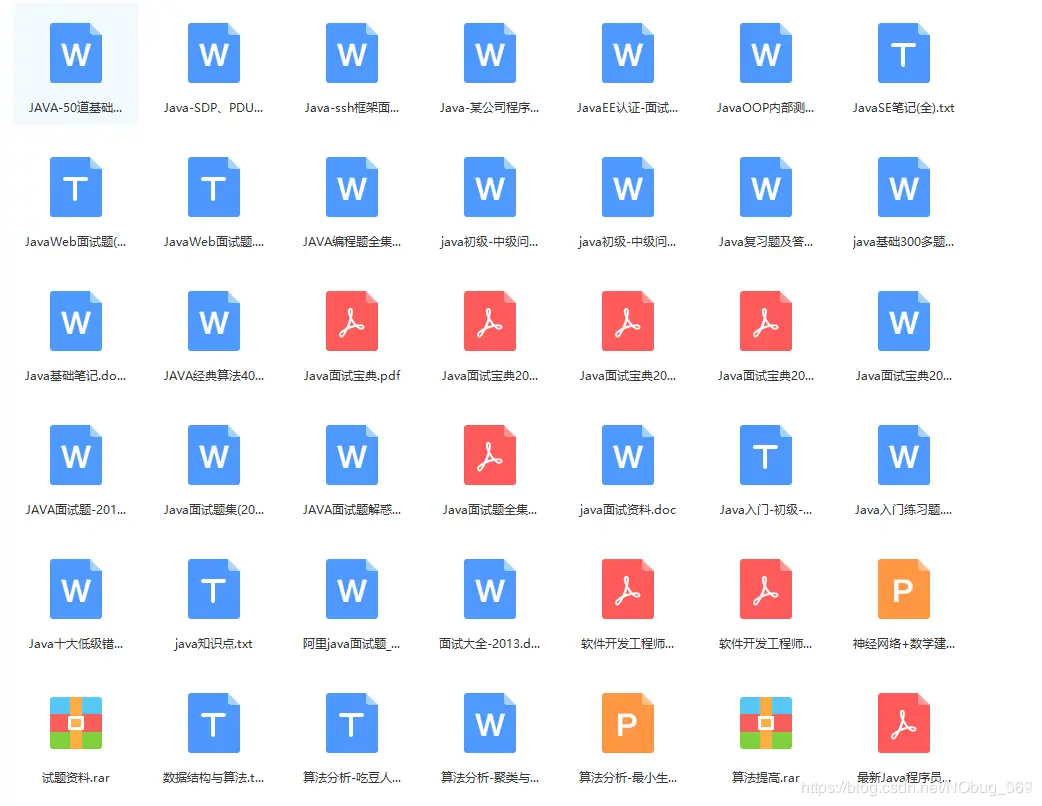
Task: Open the Java-SDP、PDU Word document
Action: click(213, 53)
